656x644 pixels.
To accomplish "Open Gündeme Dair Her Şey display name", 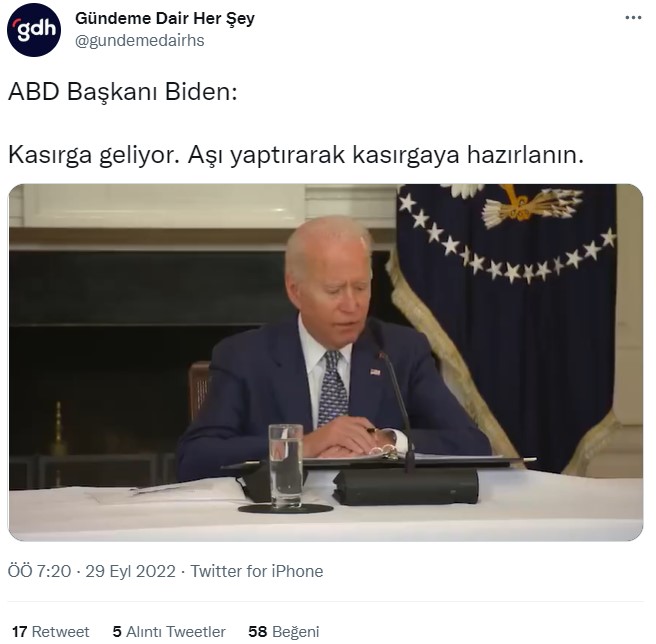I will click(165, 19).
